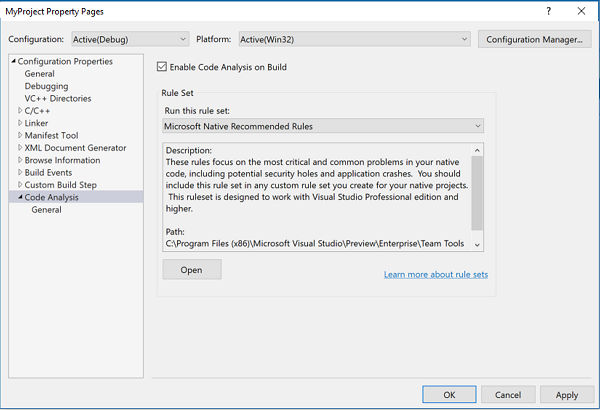
Task: Click the Cancel button
Action: pos(508,395)
